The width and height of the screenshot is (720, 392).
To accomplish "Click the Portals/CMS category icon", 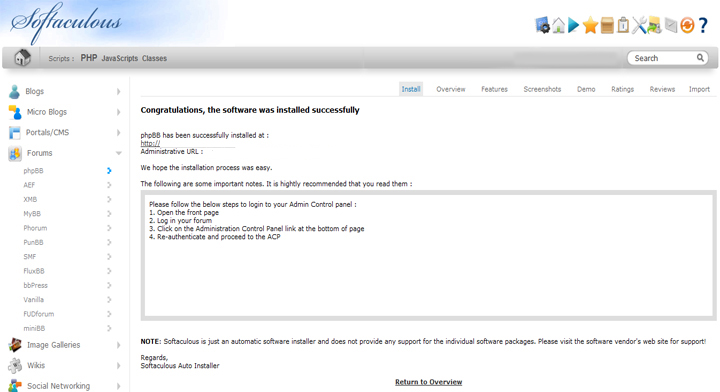I will (x=15, y=133).
